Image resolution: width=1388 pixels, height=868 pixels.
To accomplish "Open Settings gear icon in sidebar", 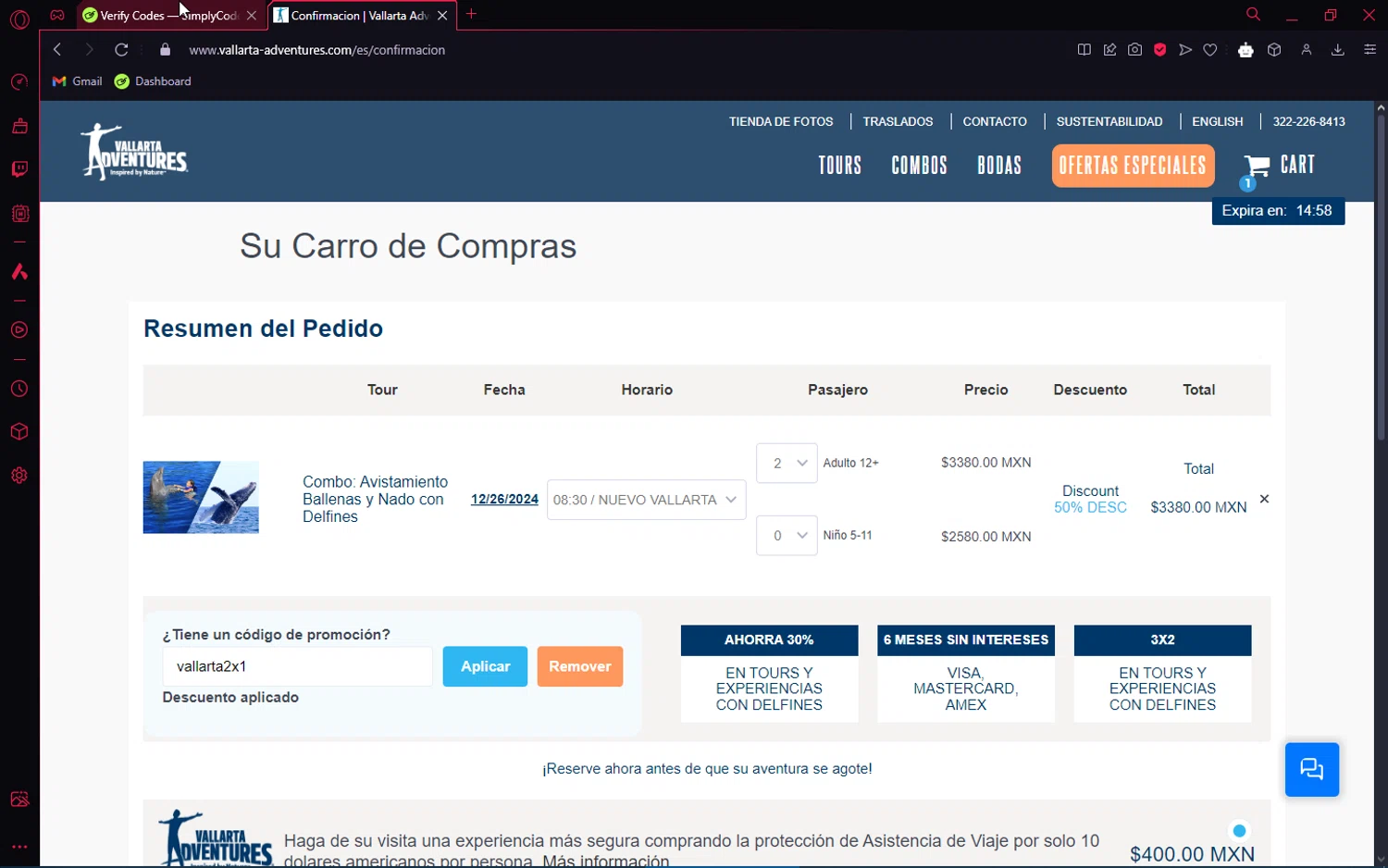I will coord(19,476).
